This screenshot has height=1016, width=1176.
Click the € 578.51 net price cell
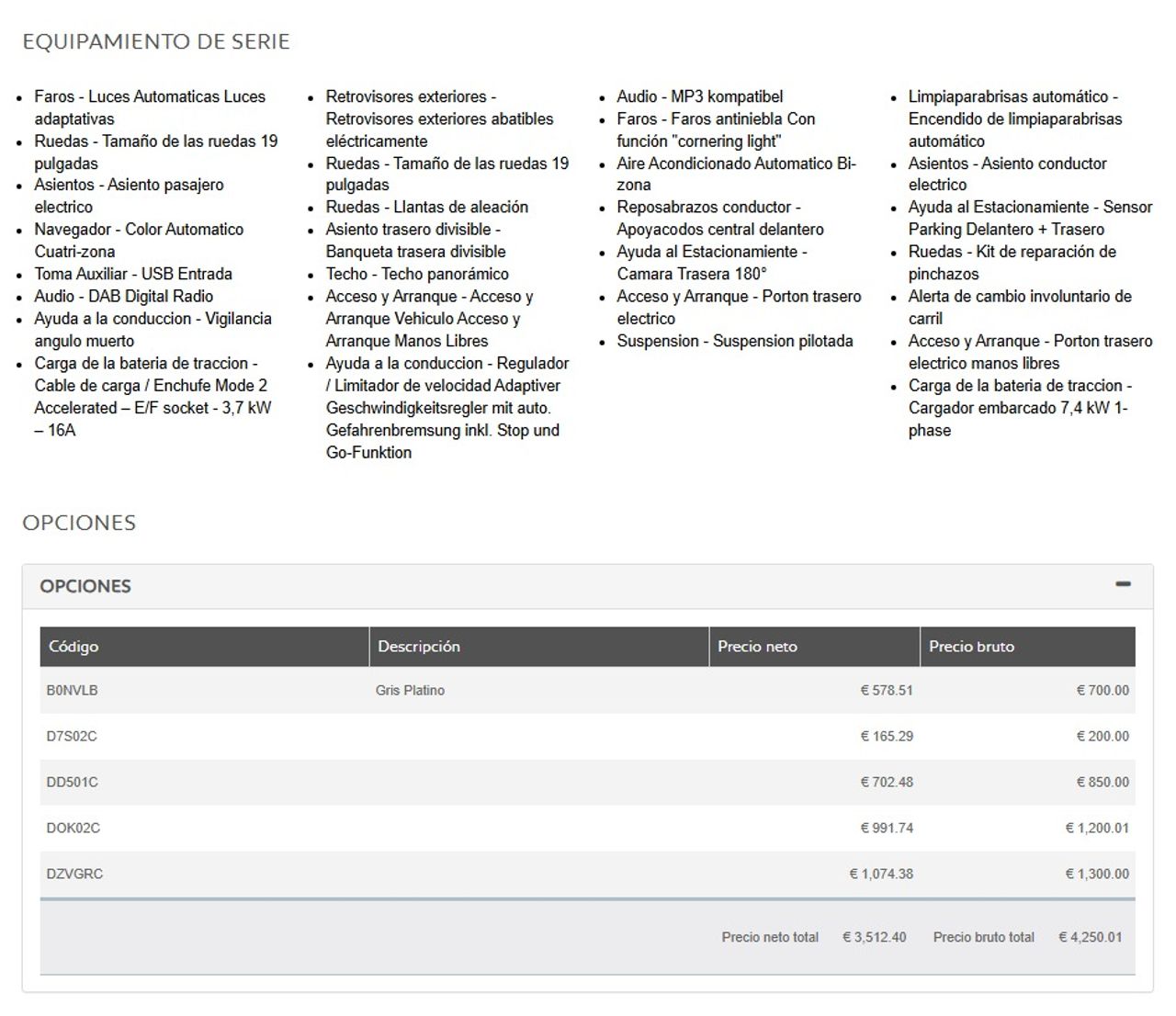(x=886, y=691)
